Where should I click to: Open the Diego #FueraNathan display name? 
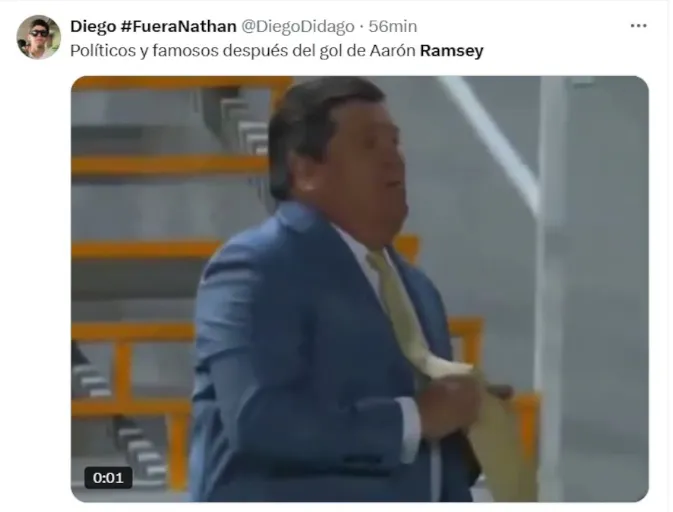153,27
